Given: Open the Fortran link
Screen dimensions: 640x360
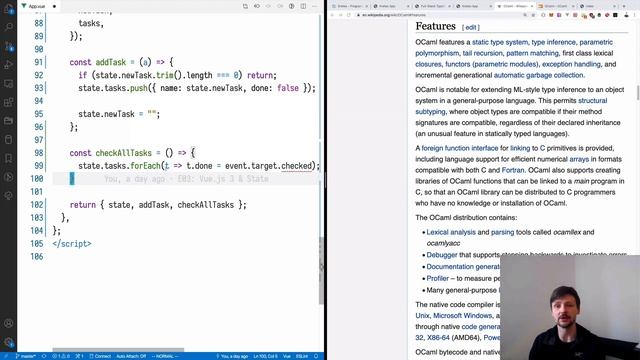Looking at the screenshot, I should click(513, 170).
